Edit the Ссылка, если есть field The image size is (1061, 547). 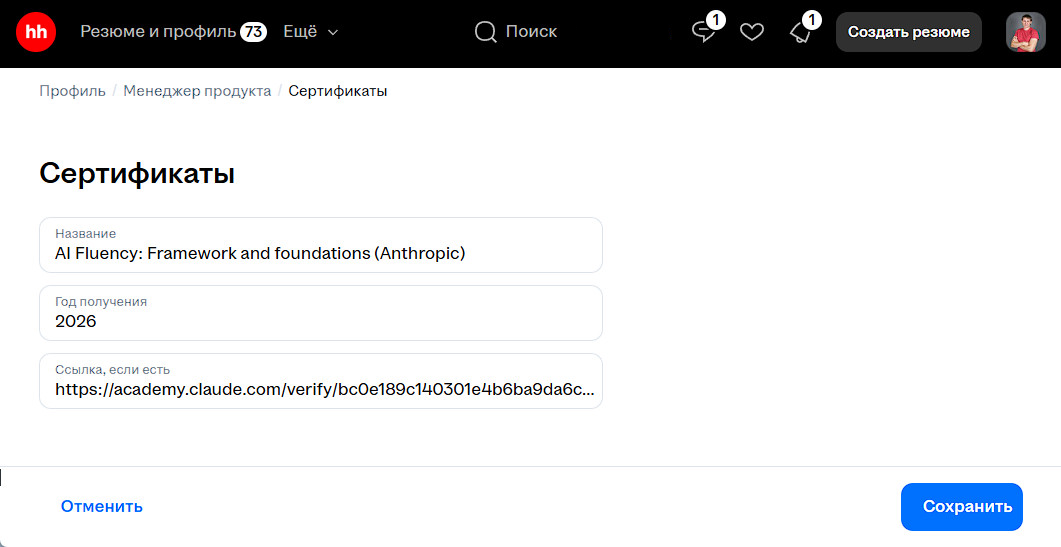[x=321, y=381]
